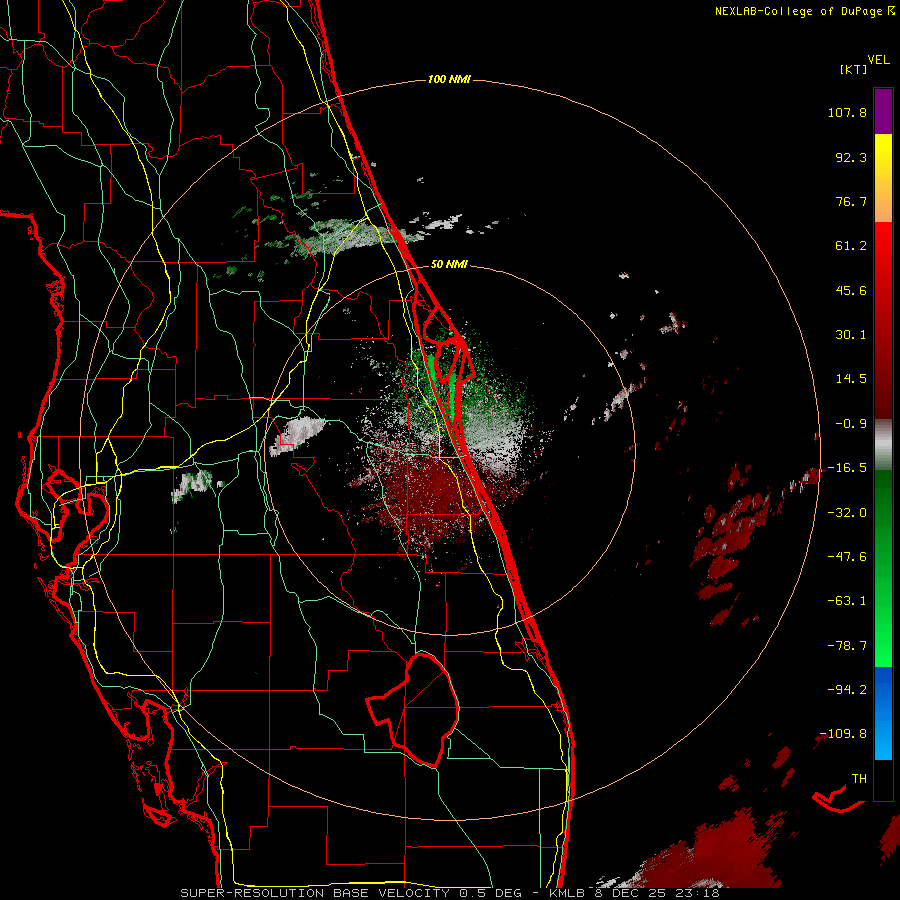Image resolution: width=900 pixels, height=900 pixels.
Task: Select the -63.1 scale label
Action: [x=847, y=601]
